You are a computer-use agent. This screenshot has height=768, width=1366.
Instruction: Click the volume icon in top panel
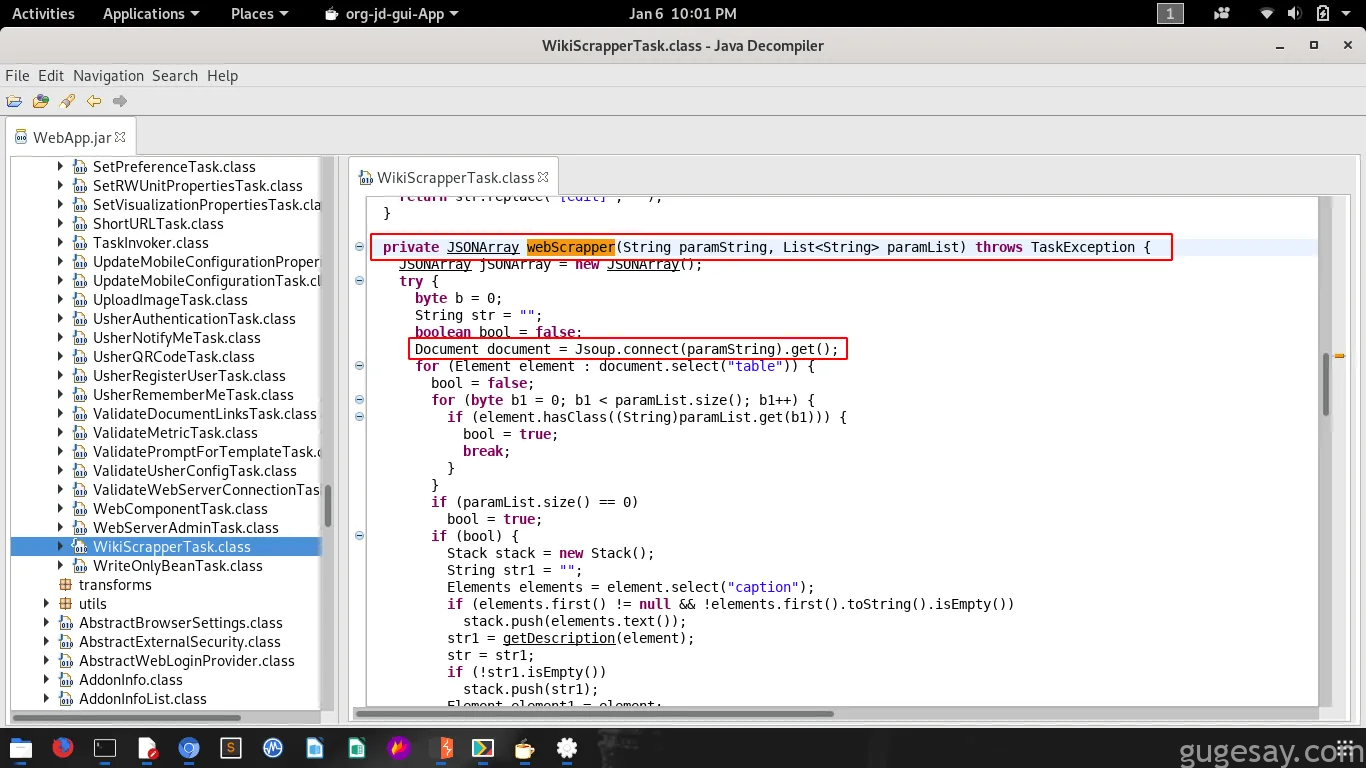[x=1295, y=14]
